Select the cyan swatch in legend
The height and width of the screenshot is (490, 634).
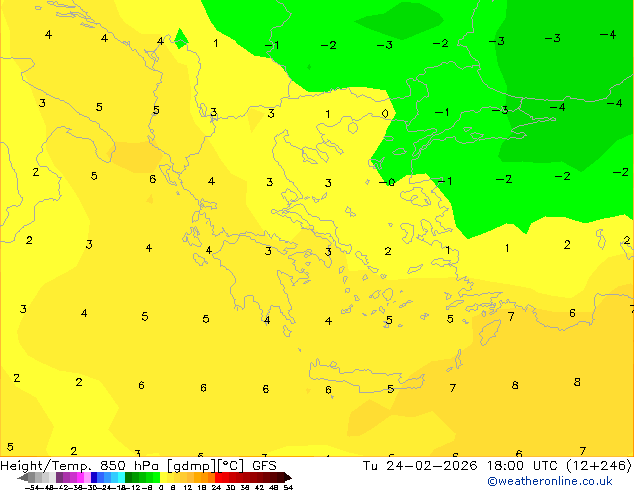click(x=121, y=477)
